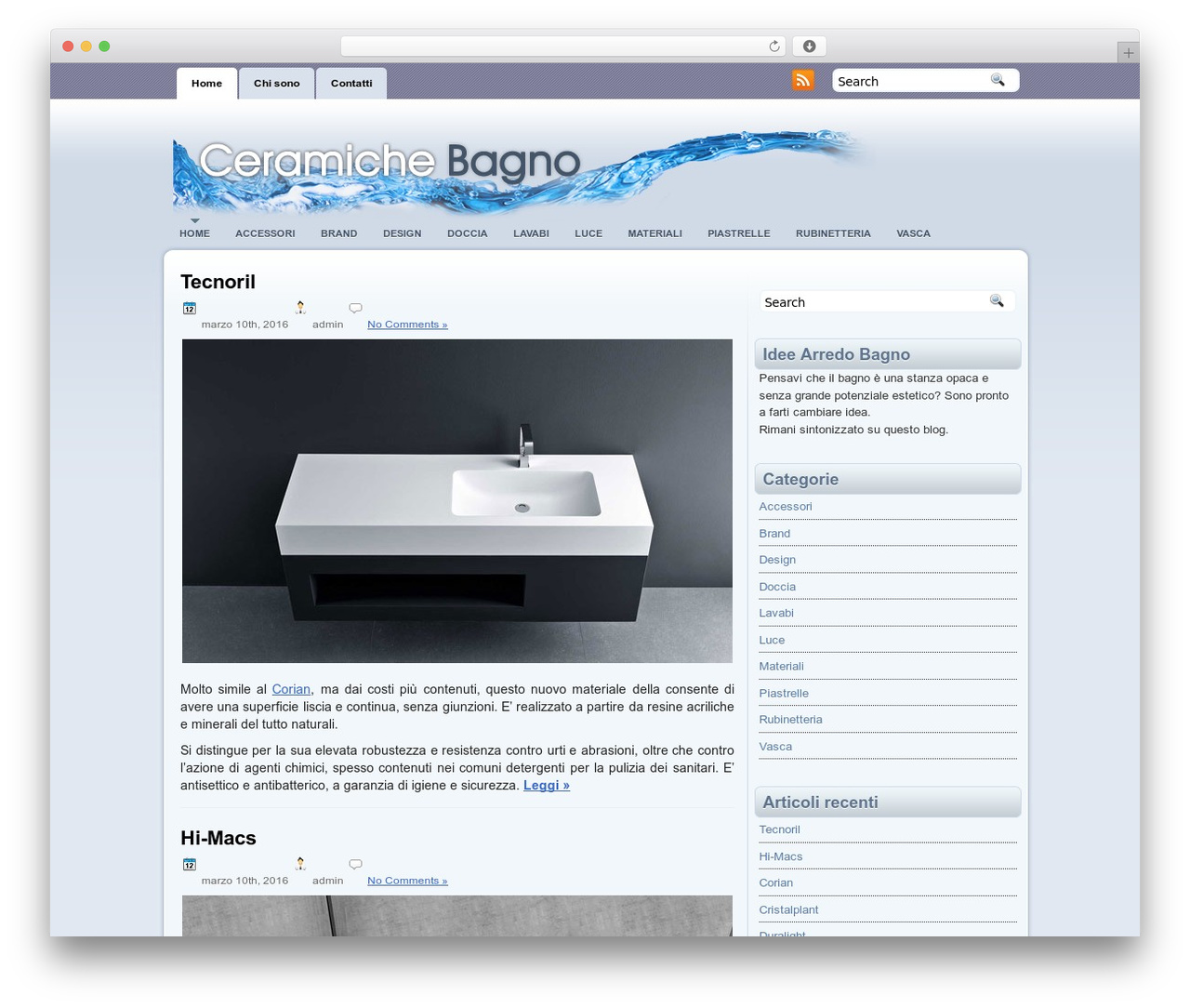Viewport: 1190px width, 1008px height.
Task: Click the author icon under Tecnoril
Action: click(x=300, y=307)
